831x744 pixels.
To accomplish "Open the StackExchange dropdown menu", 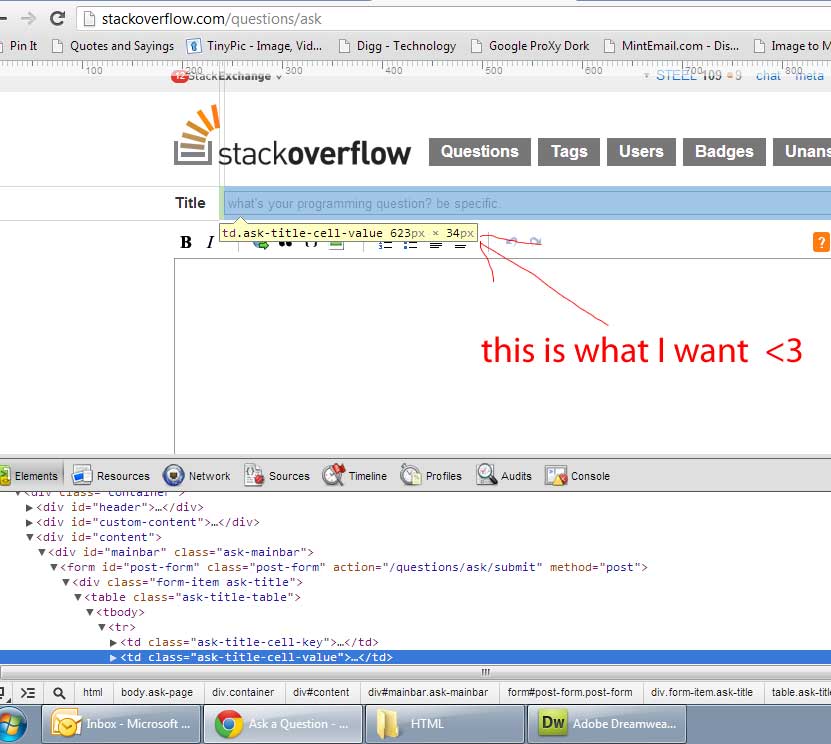I will pos(232,76).
